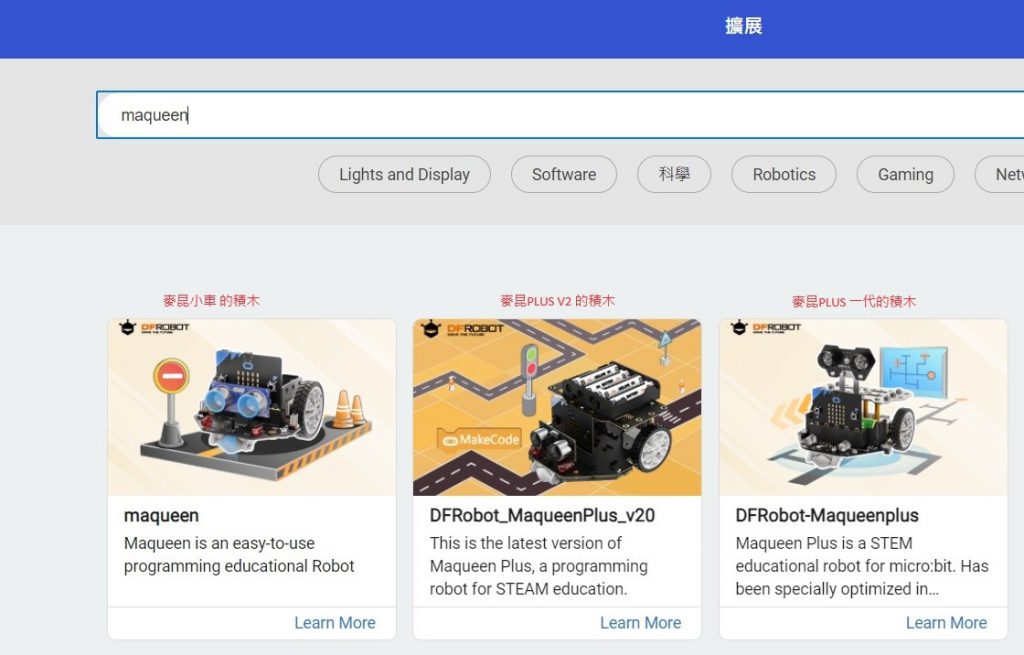This screenshot has width=1024, height=655.
Task: Click description 'Maqueen Plus is a STEM educational robot'
Action: (862, 566)
